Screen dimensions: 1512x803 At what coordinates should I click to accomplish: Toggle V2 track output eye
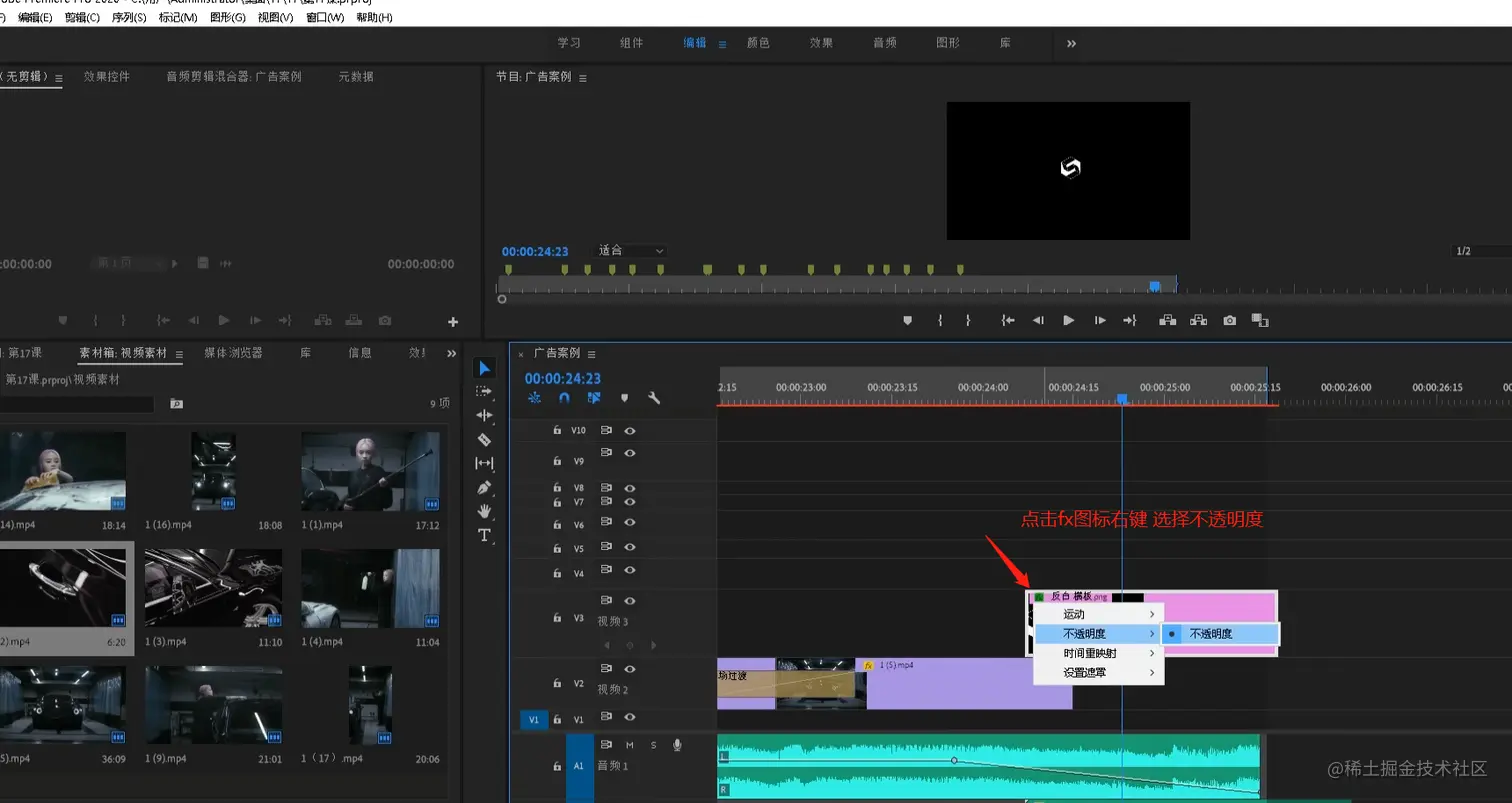(x=630, y=669)
